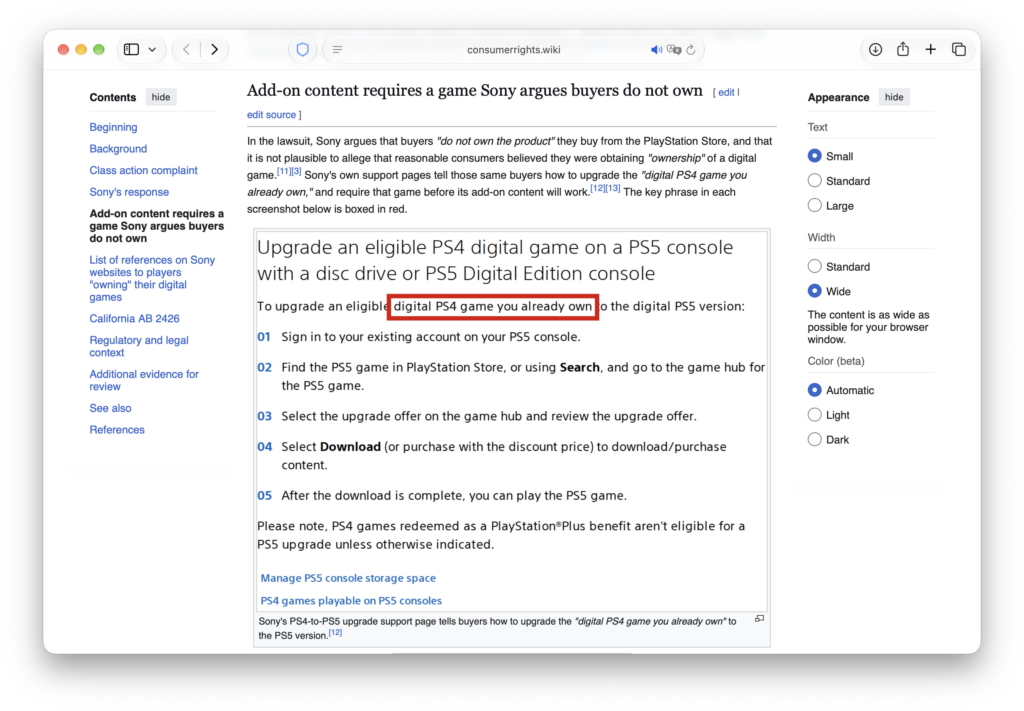Click the Contents sidebar heading
1024x711 pixels.
(x=112, y=97)
